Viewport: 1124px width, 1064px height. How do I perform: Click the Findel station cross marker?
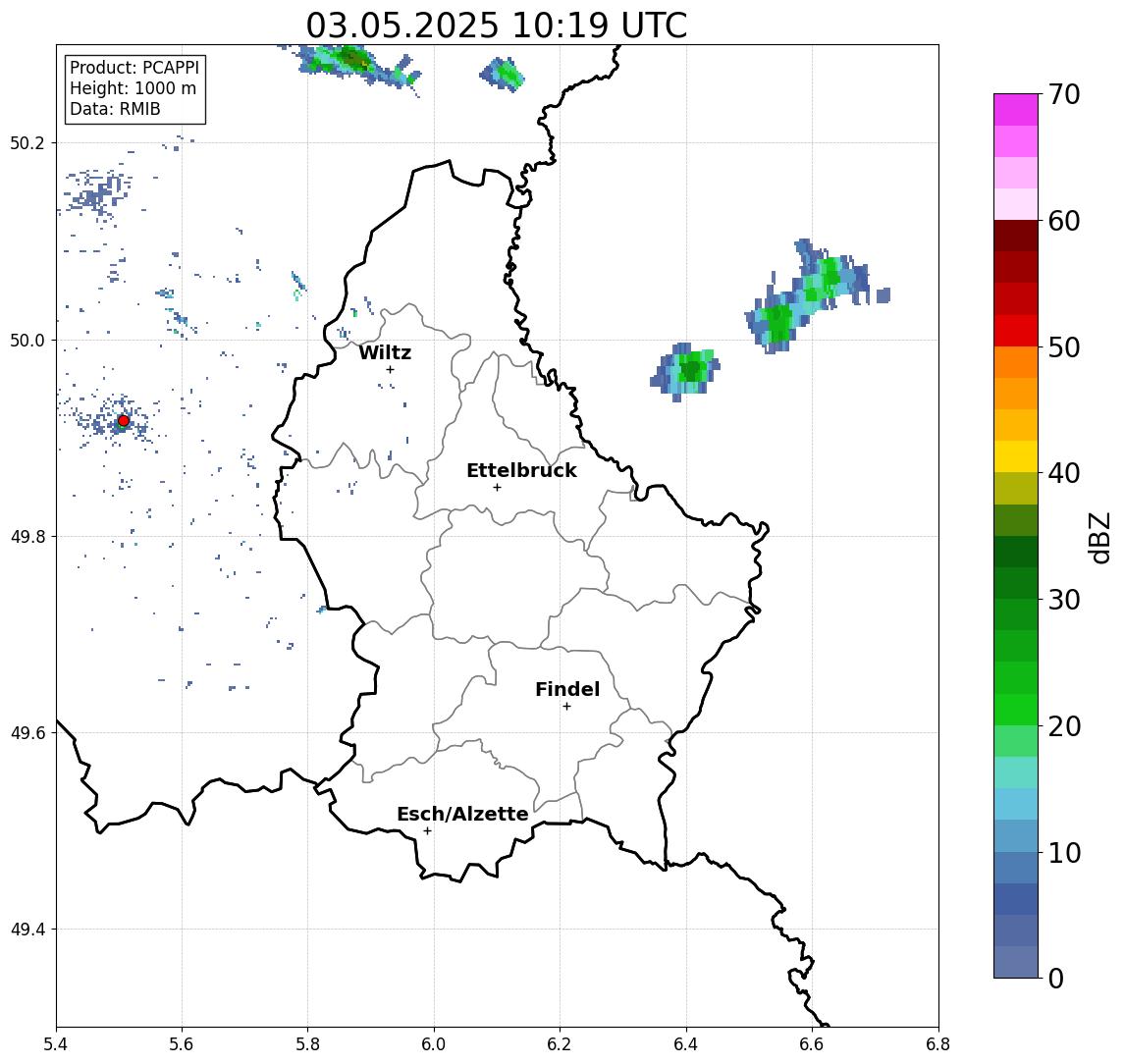(566, 707)
